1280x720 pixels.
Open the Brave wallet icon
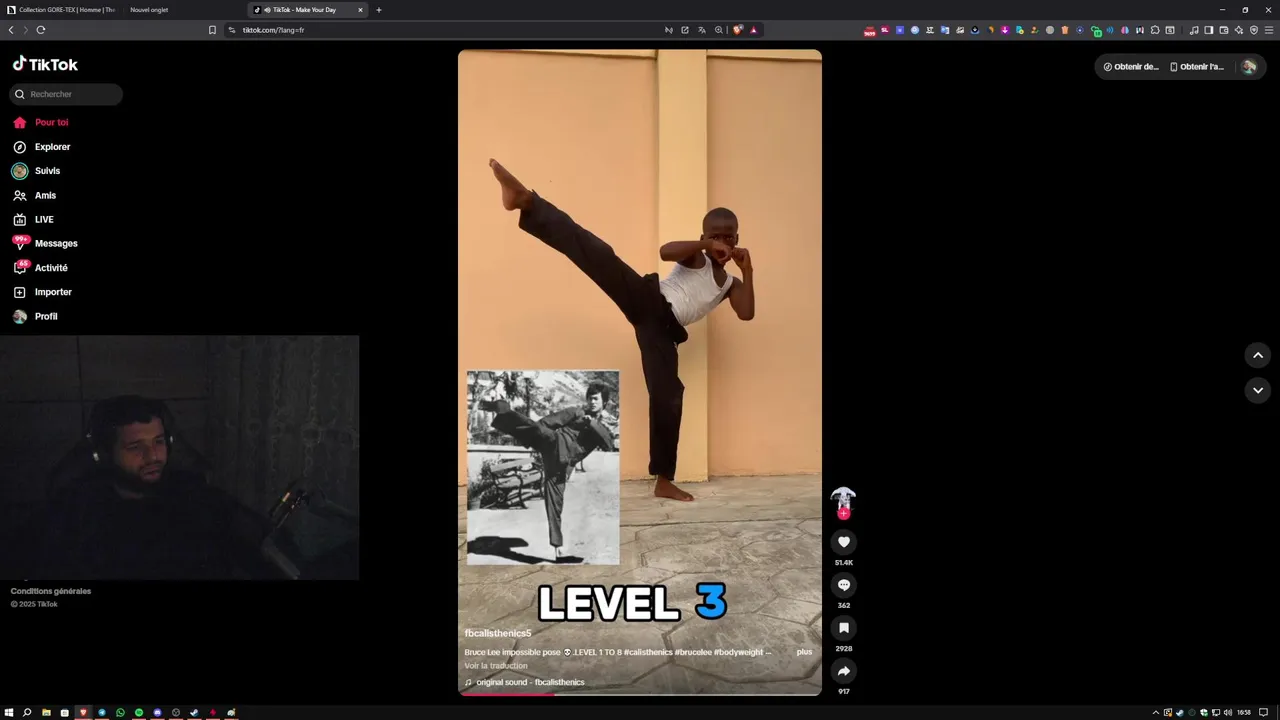pyautogui.click(x=1223, y=30)
